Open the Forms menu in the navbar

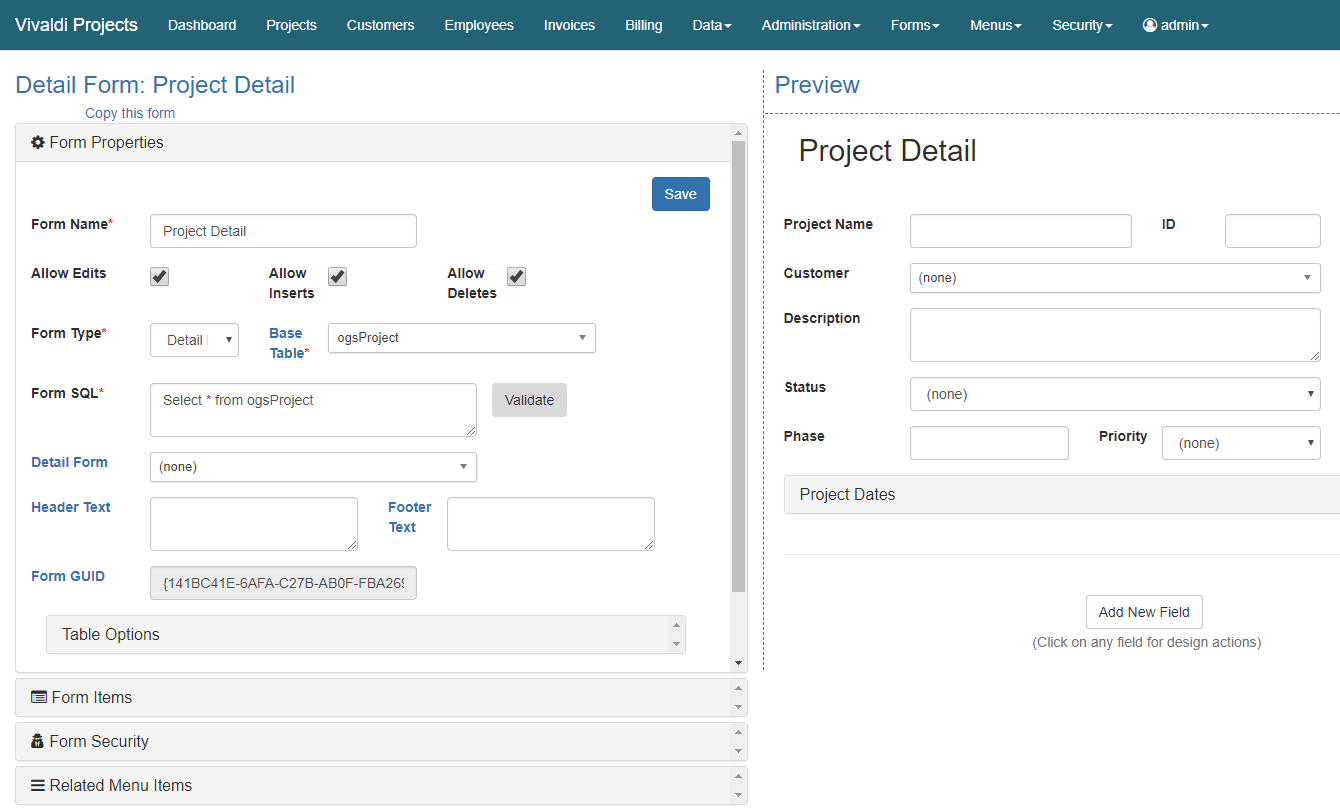914,25
